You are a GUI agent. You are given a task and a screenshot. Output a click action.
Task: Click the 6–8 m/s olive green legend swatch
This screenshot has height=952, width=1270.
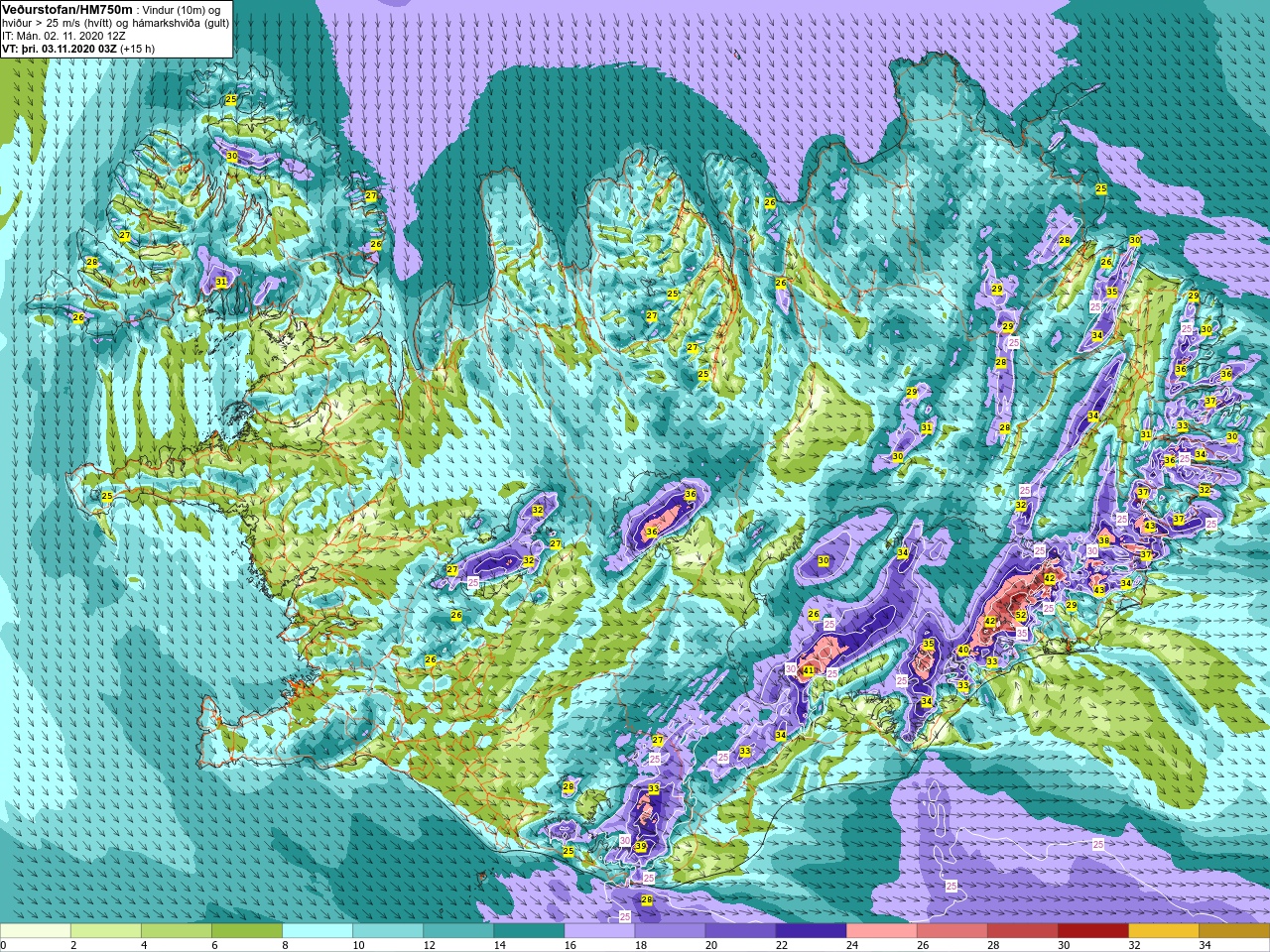247,931
